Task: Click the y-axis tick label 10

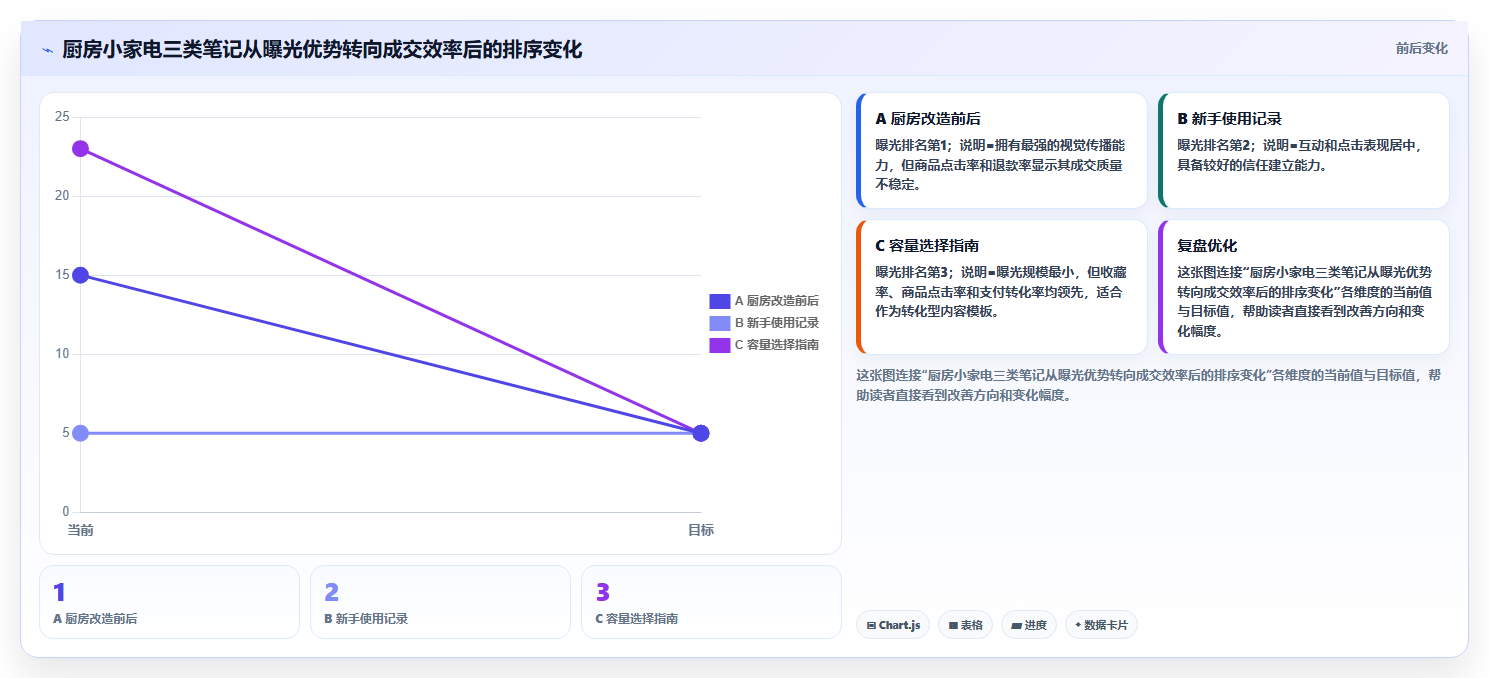Action: (x=62, y=354)
